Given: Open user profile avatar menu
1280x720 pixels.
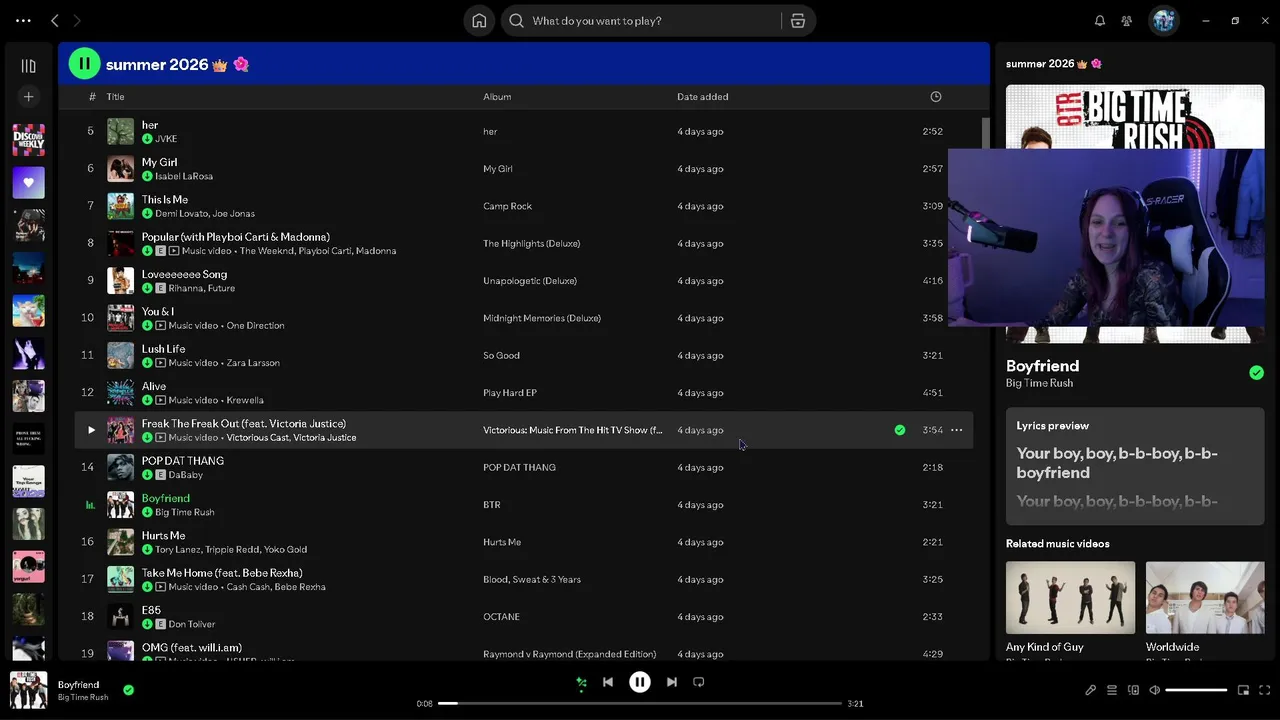Looking at the screenshot, I should point(1163,21).
